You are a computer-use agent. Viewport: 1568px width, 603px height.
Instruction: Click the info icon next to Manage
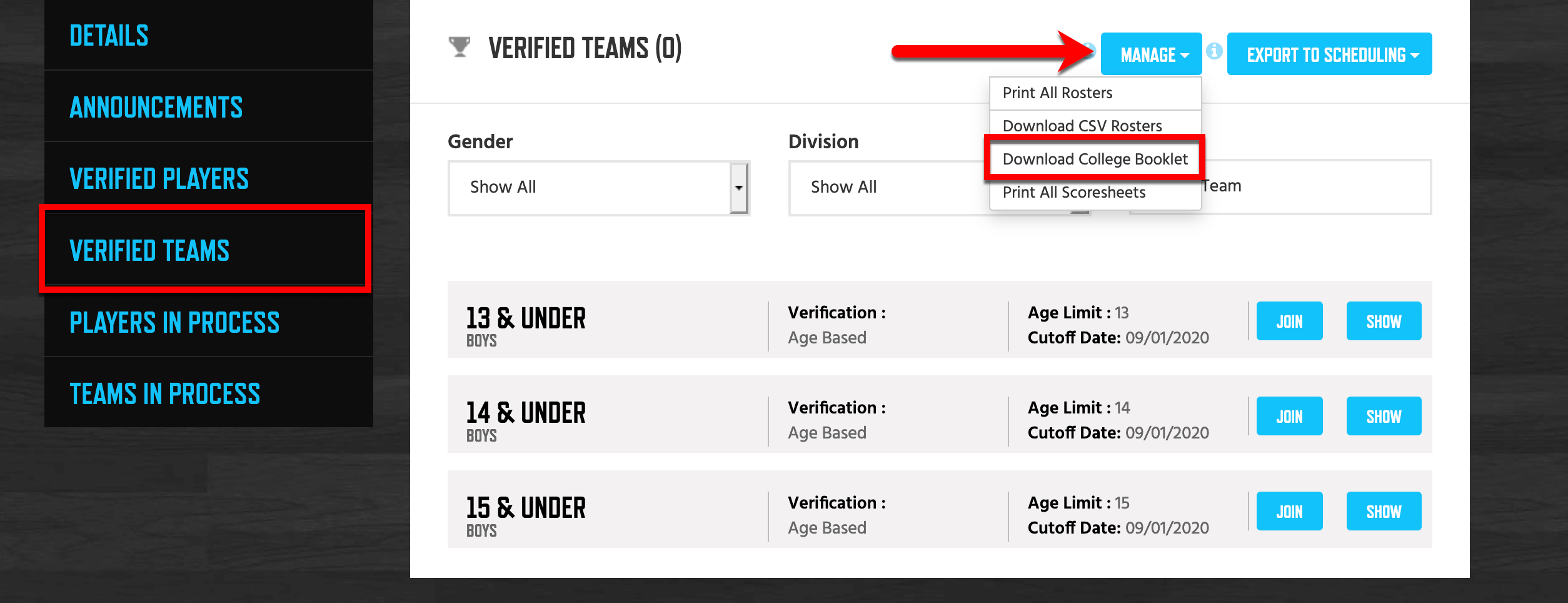pos(1214,51)
